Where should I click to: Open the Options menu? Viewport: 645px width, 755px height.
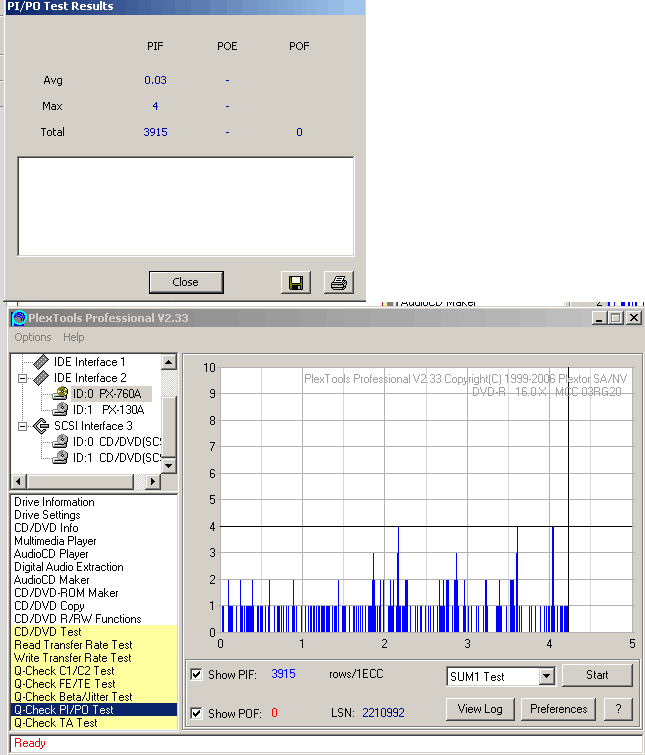point(33,338)
